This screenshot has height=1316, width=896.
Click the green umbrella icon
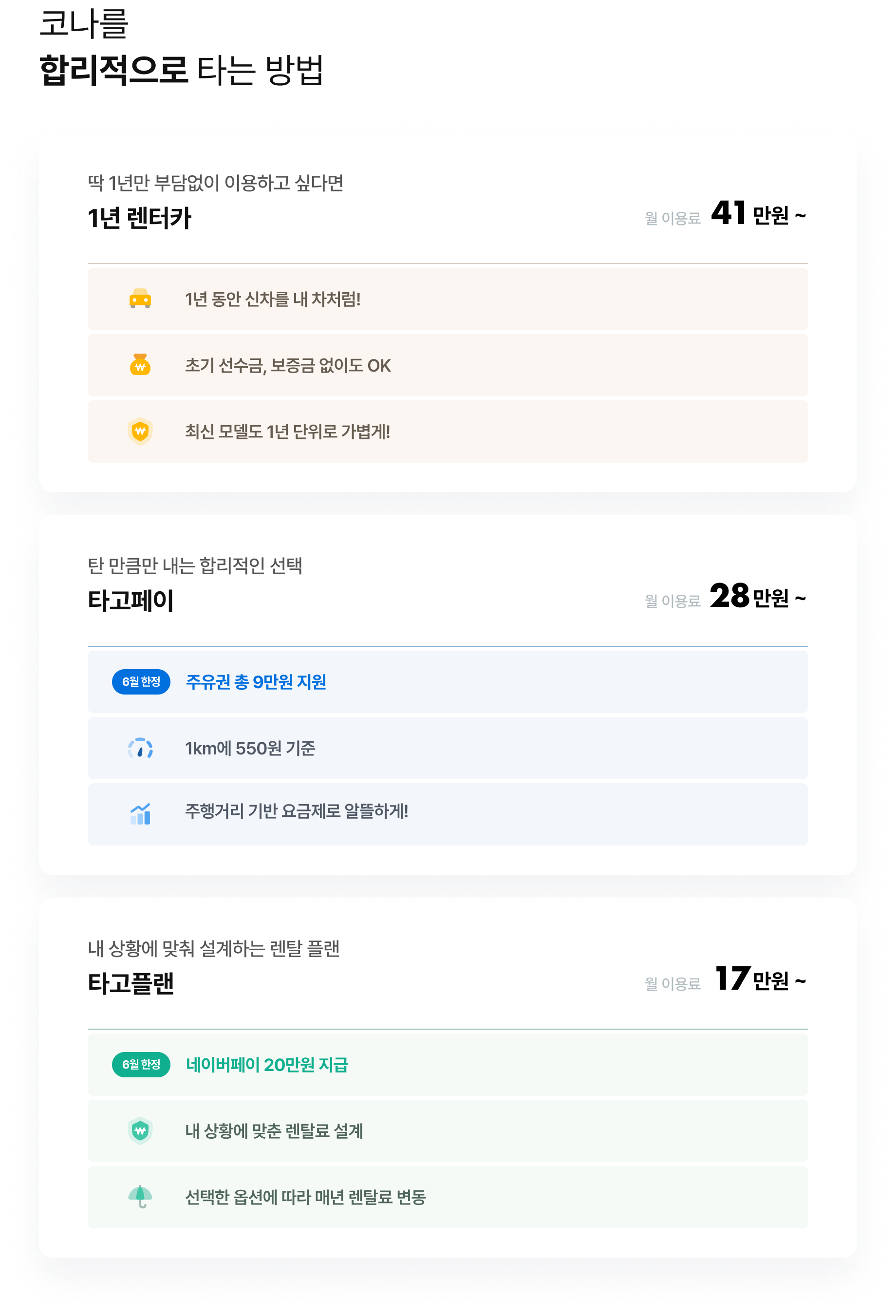coord(140,1197)
